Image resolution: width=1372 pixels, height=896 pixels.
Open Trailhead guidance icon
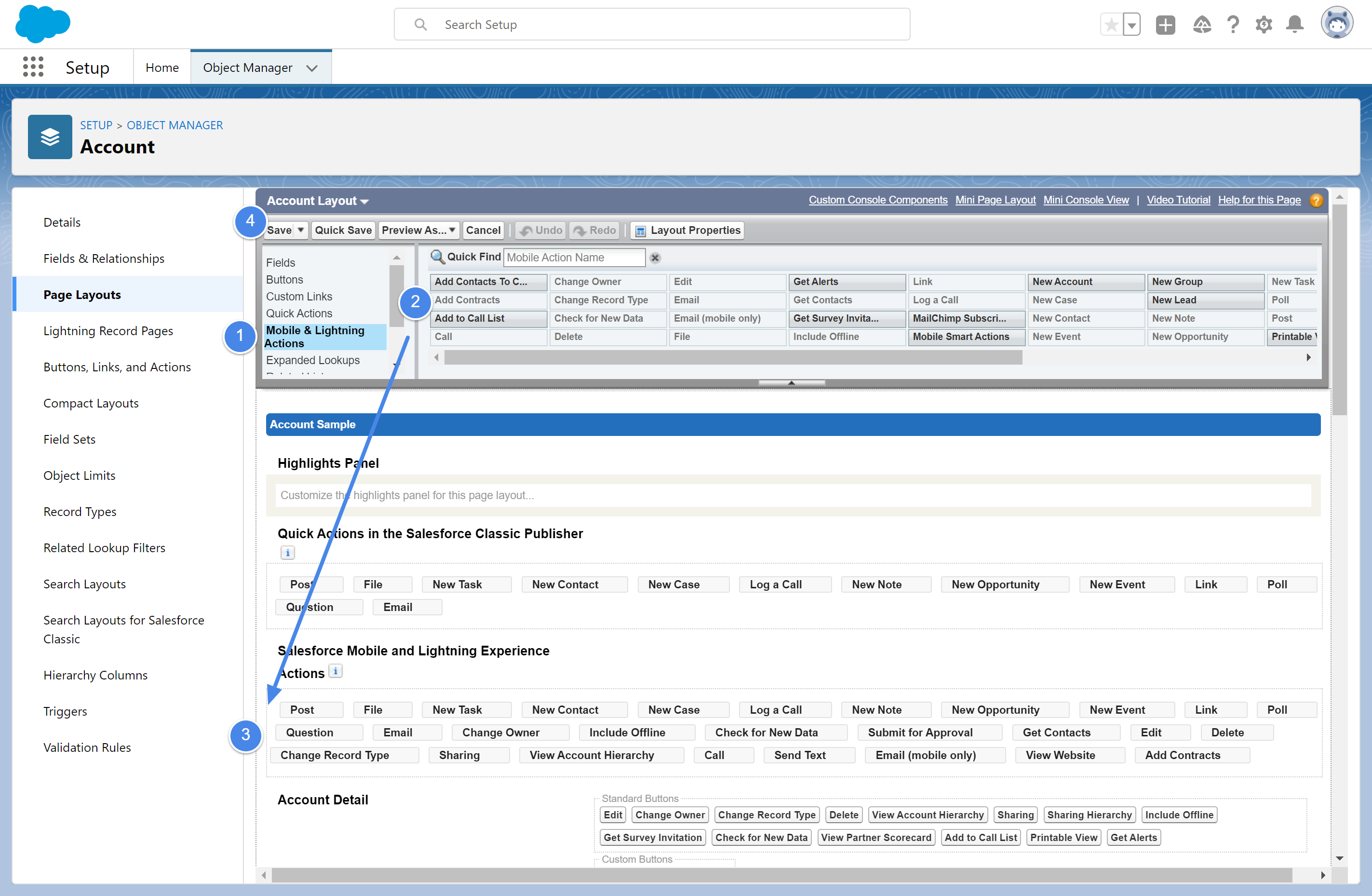[1201, 25]
